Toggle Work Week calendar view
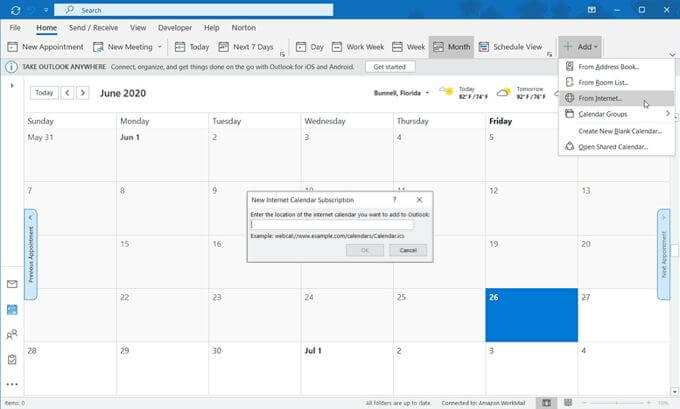 [359, 47]
